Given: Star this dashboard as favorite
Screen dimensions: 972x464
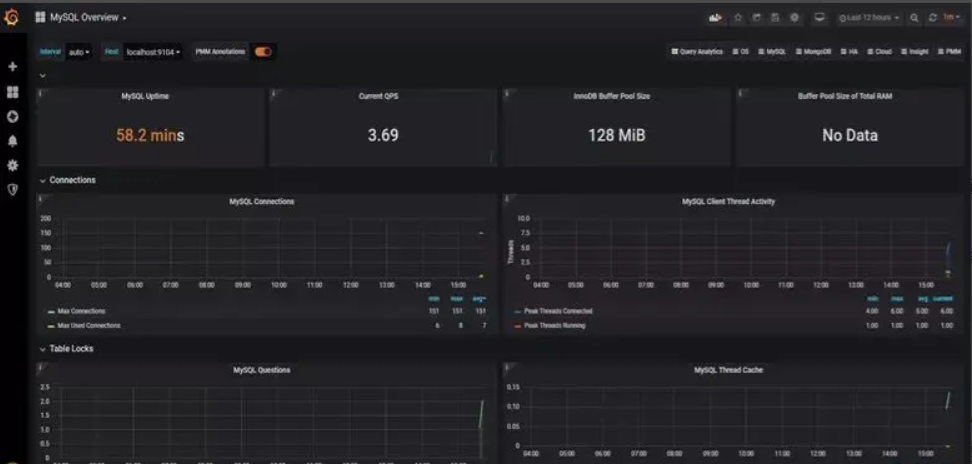Looking at the screenshot, I should (x=738, y=18).
